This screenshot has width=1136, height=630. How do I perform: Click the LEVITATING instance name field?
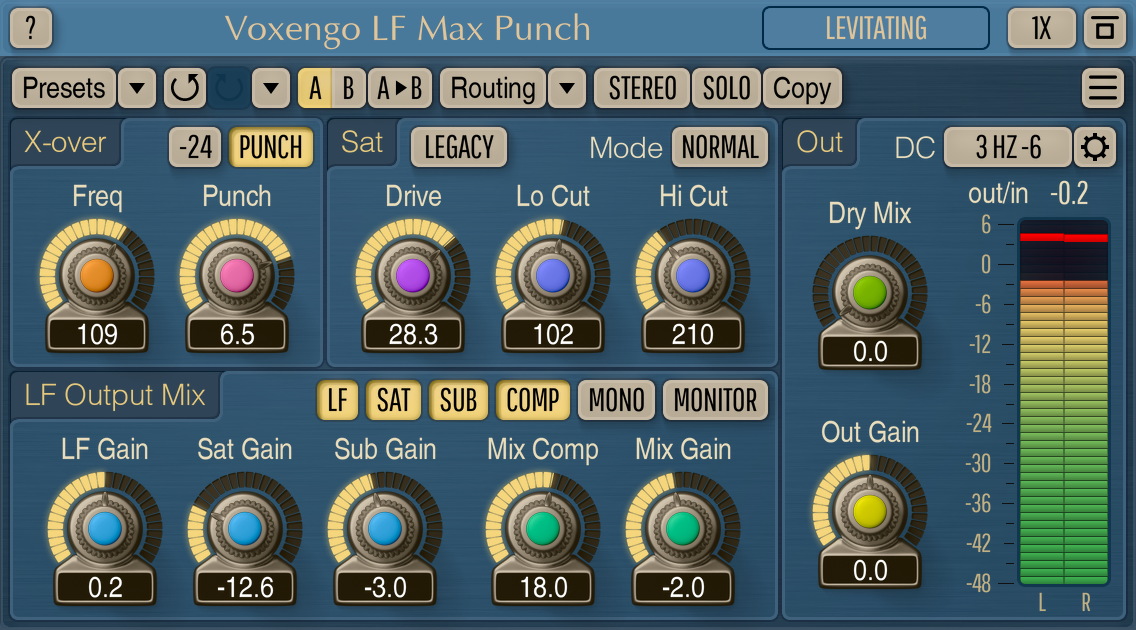(x=876, y=28)
